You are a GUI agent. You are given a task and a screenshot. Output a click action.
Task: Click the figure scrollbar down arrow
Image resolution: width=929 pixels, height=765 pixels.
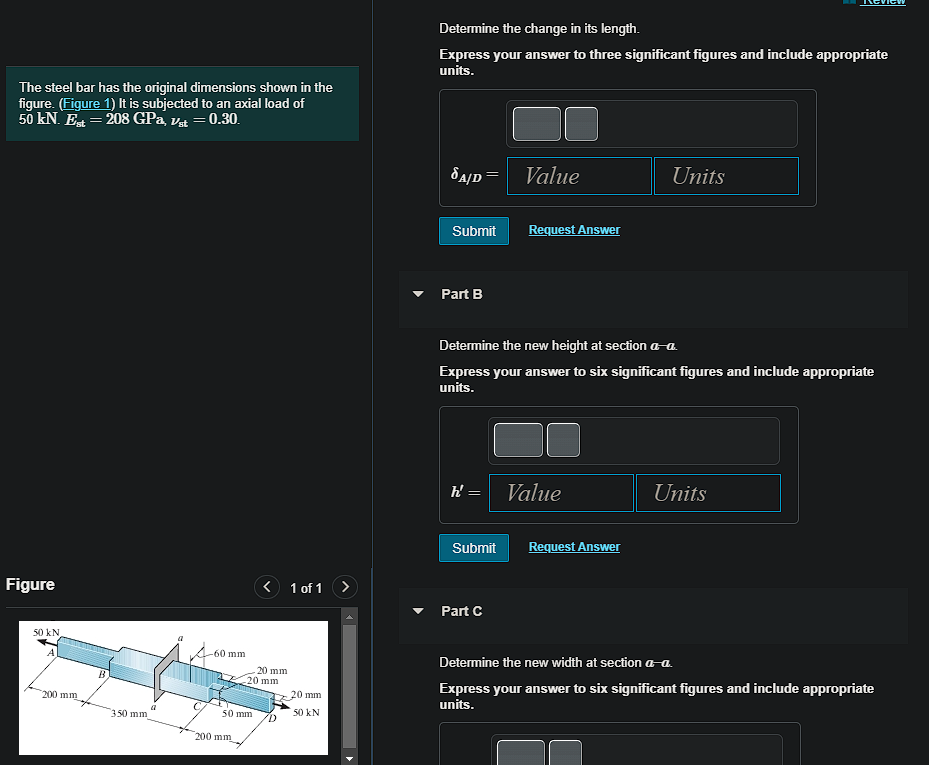(x=350, y=758)
